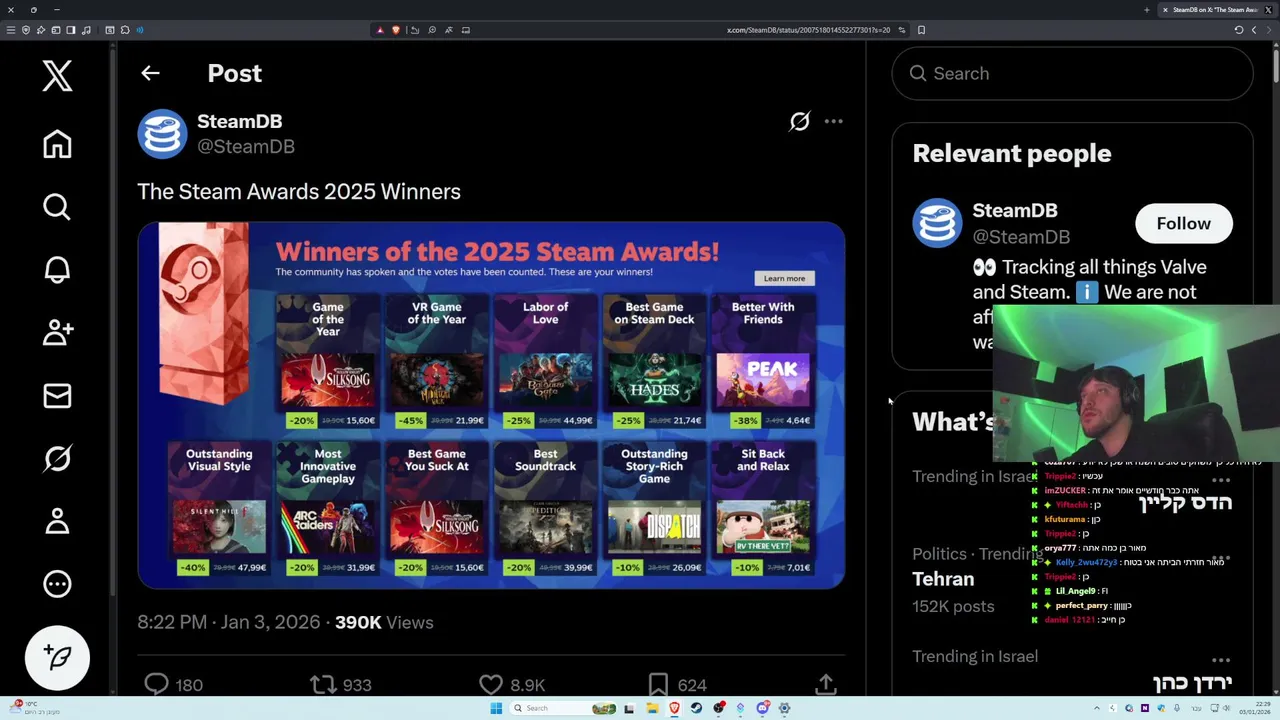Open Tehran trending topic
Image resolution: width=1280 pixels, height=720 pixels.
[943, 579]
